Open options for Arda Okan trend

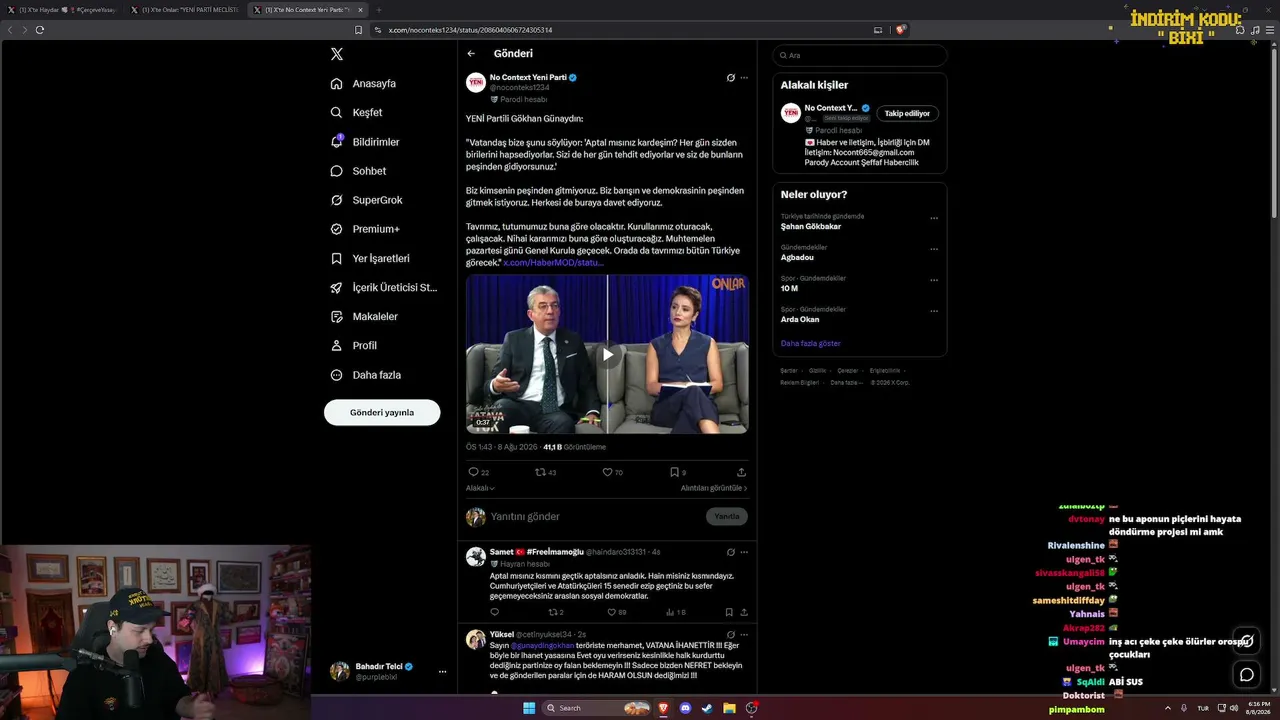coord(934,311)
